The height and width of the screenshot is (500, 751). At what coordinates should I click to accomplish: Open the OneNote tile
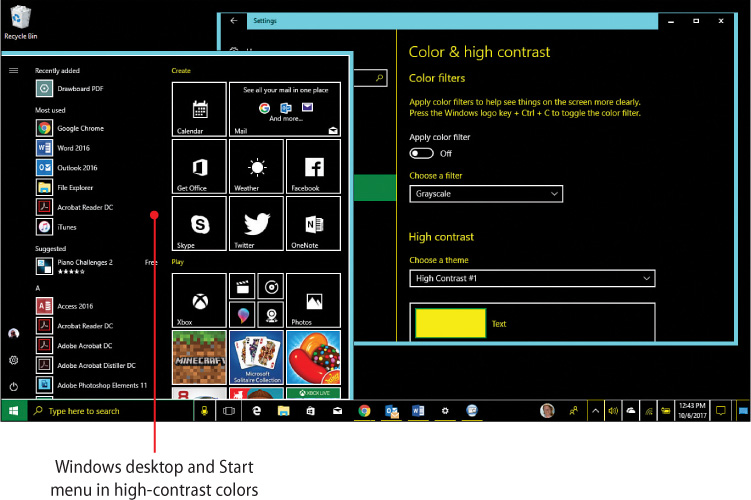[313, 224]
